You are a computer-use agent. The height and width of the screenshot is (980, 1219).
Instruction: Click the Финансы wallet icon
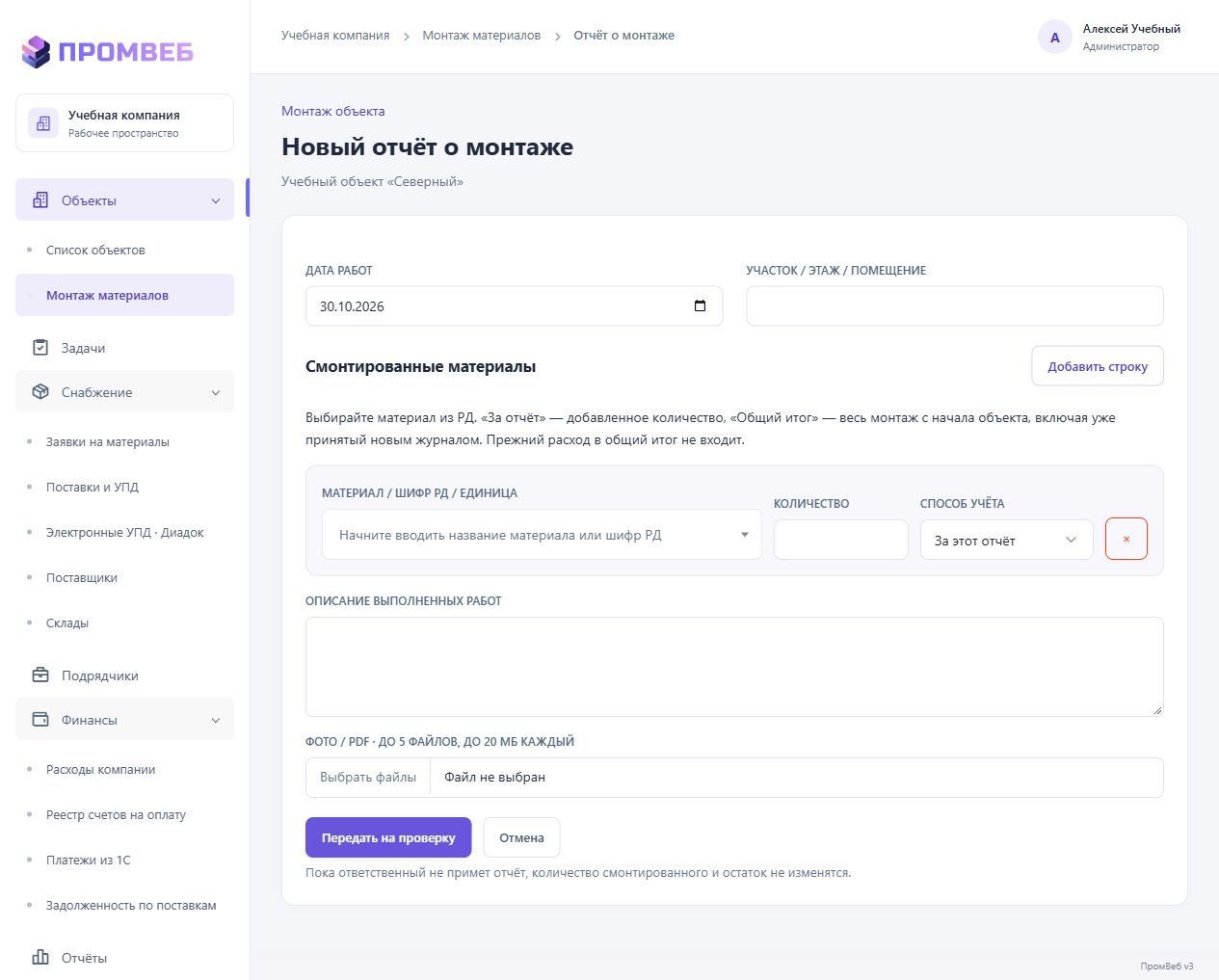[40, 719]
